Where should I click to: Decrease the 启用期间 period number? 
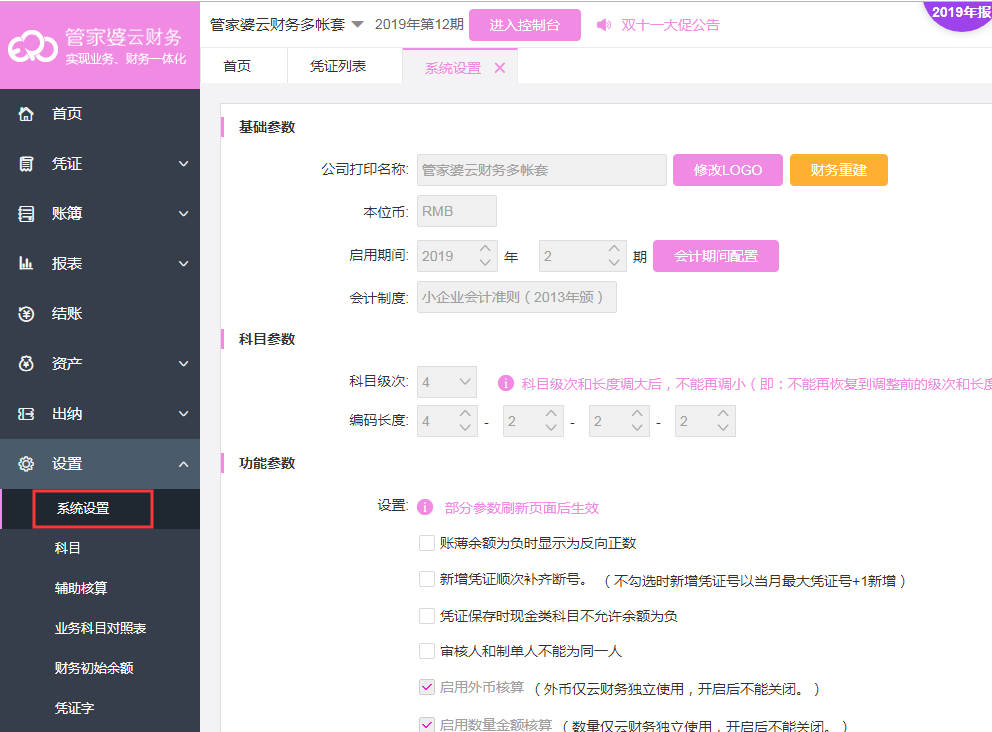point(614,263)
